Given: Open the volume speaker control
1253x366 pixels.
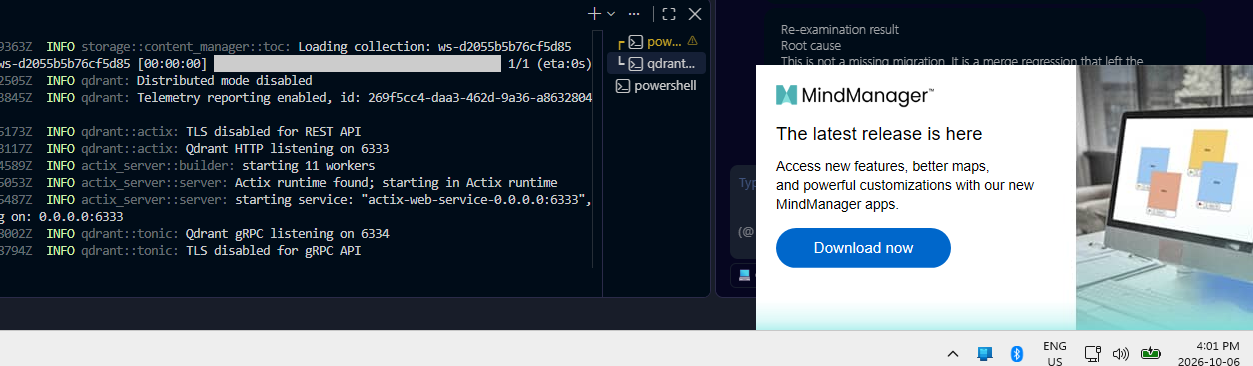Looking at the screenshot, I should (1121, 353).
